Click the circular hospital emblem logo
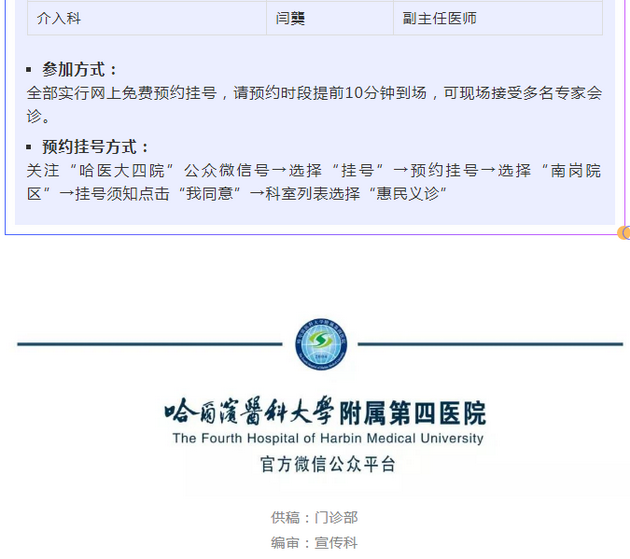Screen dimensions: 630x559 pos(320,345)
